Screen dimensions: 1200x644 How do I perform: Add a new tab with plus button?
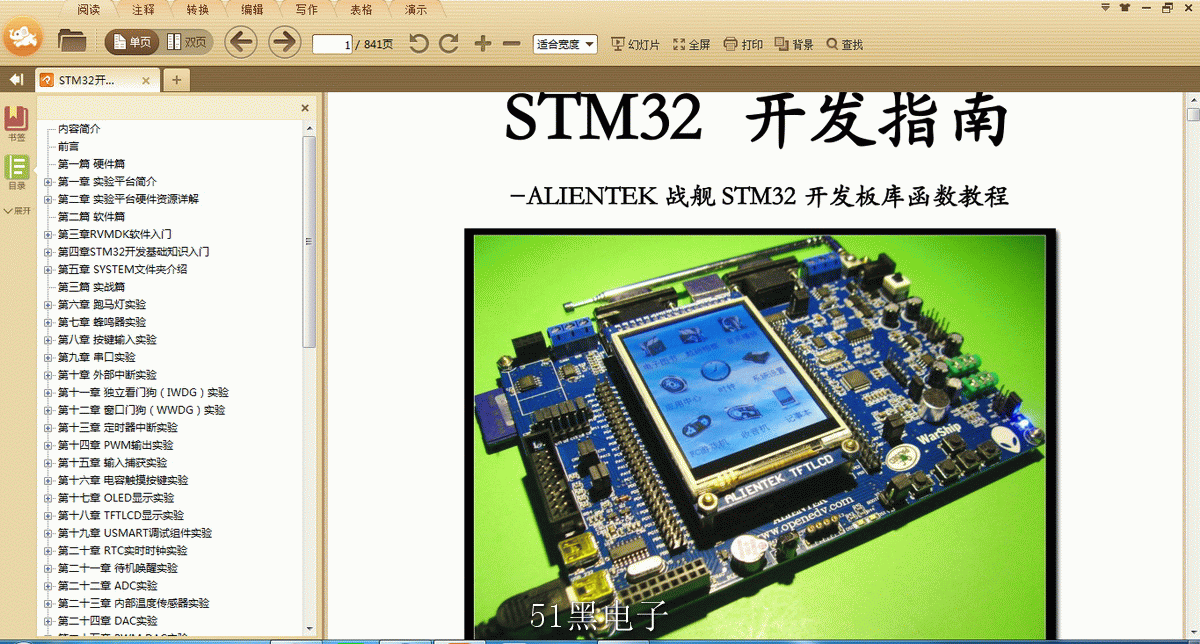pyautogui.click(x=176, y=80)
